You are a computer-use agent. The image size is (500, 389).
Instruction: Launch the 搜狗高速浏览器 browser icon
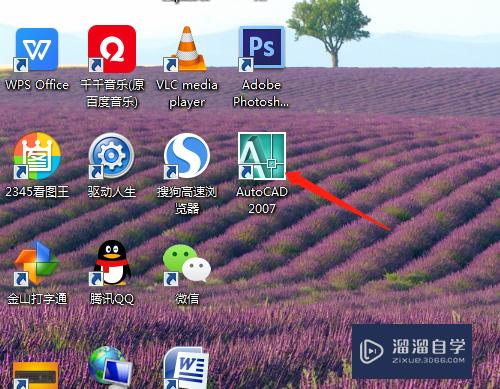click(187, 156)
